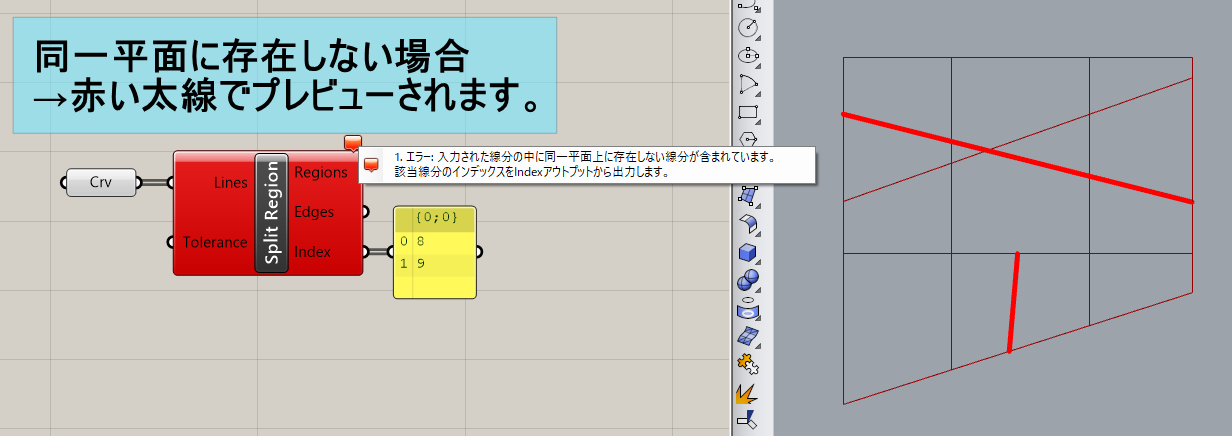The width and height of the screenshot is (1232, 436).
Task: Select the Rectangle tool
Action: [x=747, y=112]
